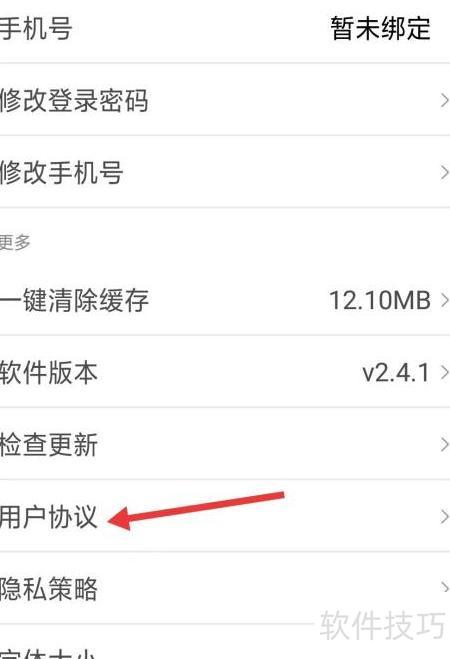Select 一键清除缓存 to clear cache
Image resolution: width=450 pixels, height=659 pixels.
point(225,300)
